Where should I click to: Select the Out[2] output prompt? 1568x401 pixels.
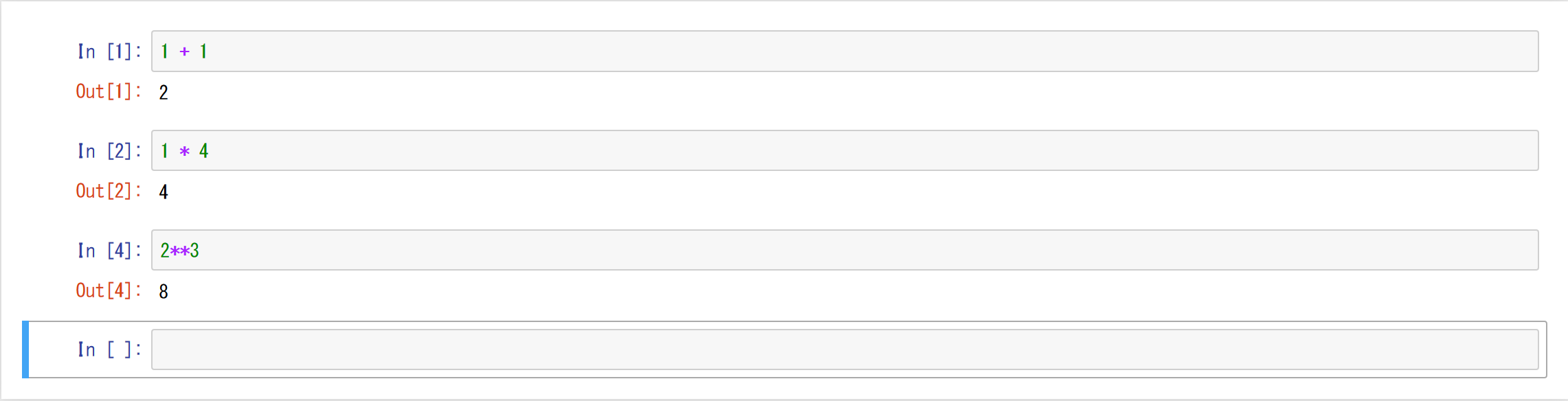click(x=108, y=192)
